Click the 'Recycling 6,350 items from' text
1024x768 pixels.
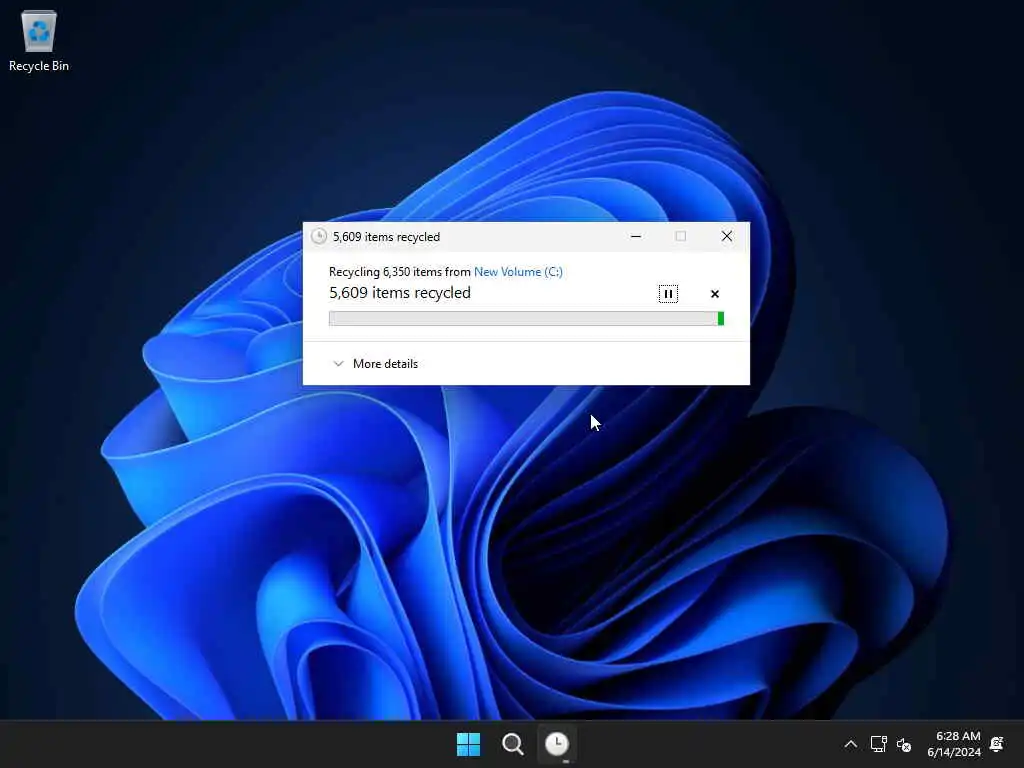[400, 272]
